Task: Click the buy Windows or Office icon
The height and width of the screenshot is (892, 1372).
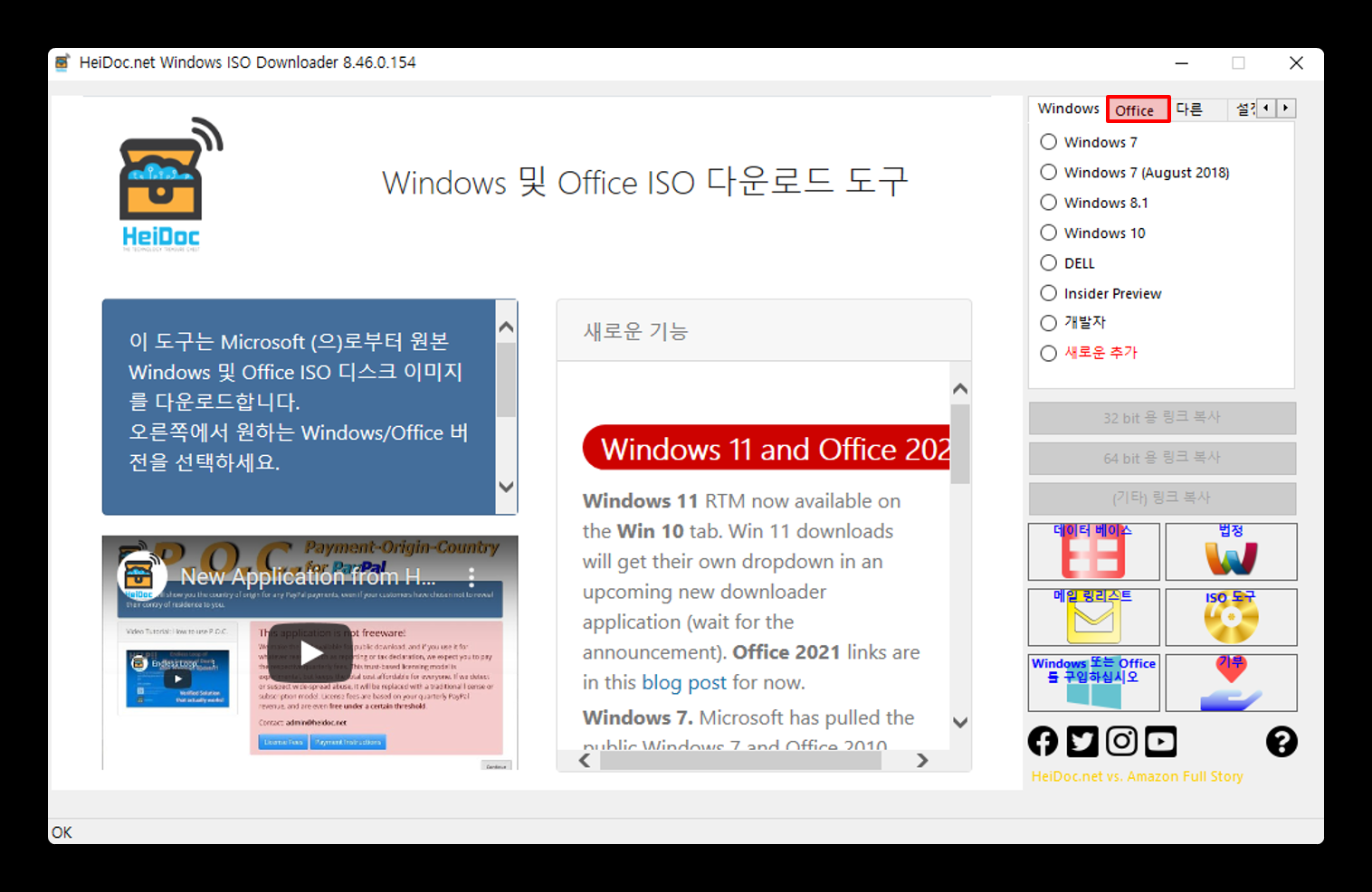Action: [1093, 683]
